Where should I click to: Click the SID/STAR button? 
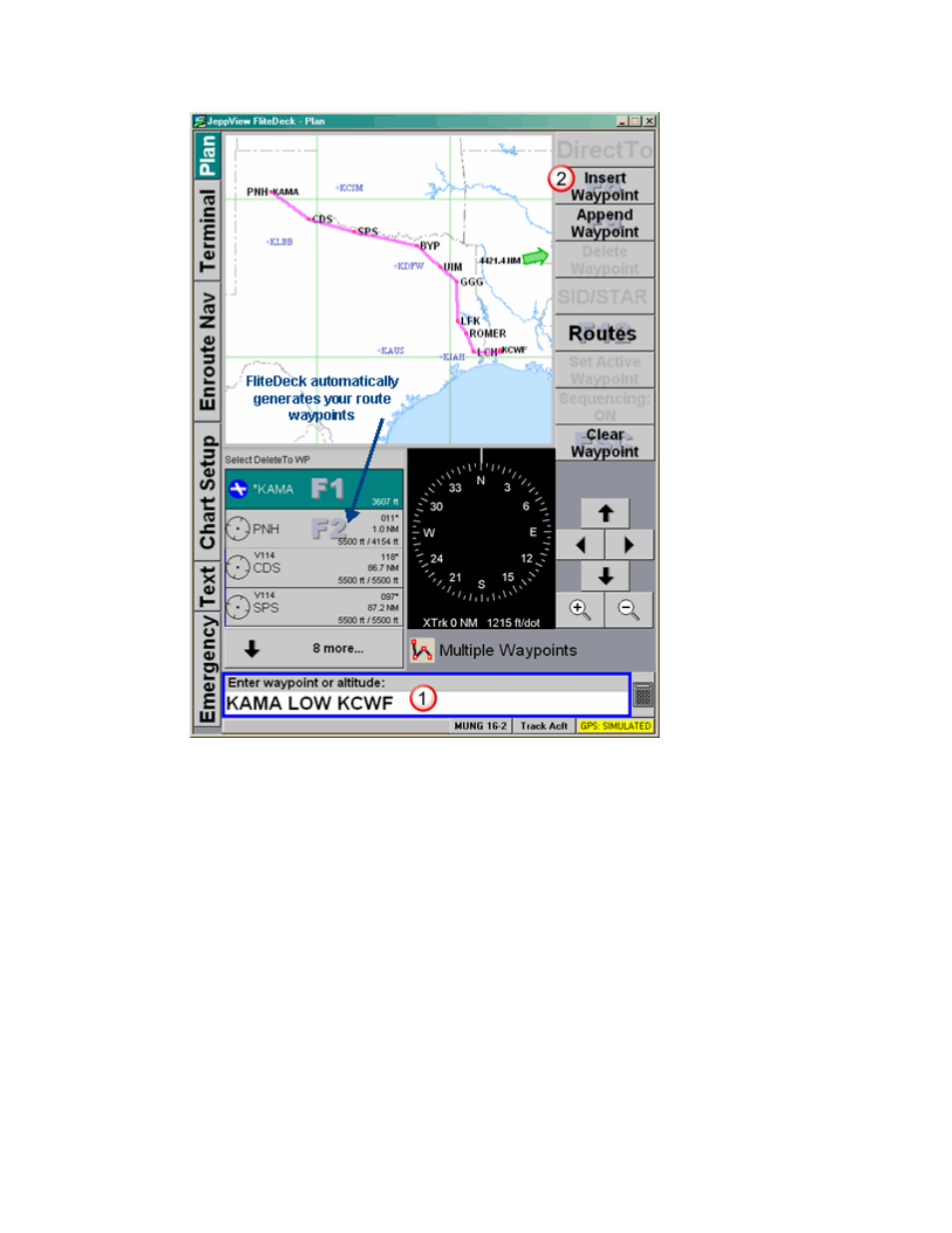click(x=605, y=297)
